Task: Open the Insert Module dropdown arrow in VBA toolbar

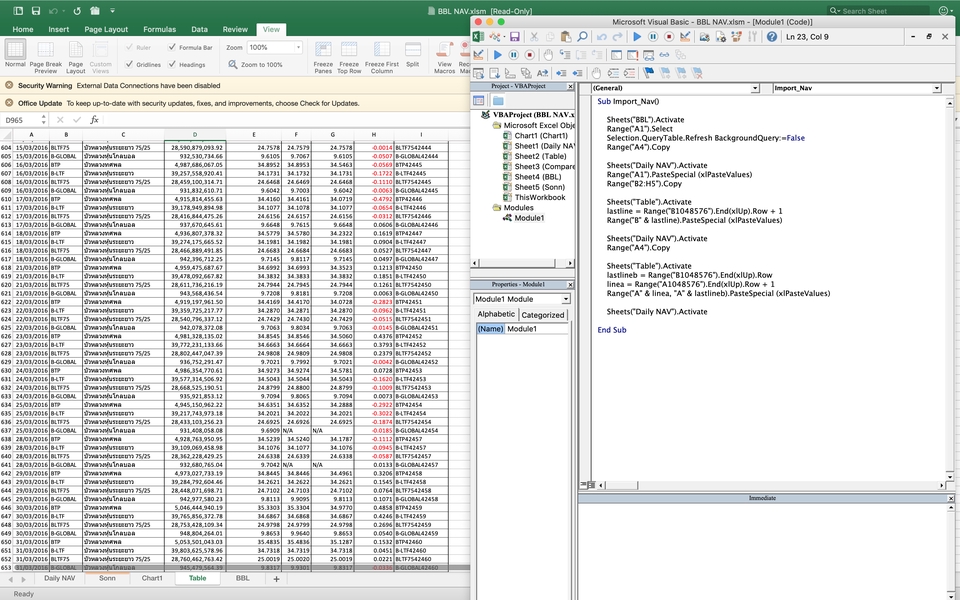Action: (503, 37)
